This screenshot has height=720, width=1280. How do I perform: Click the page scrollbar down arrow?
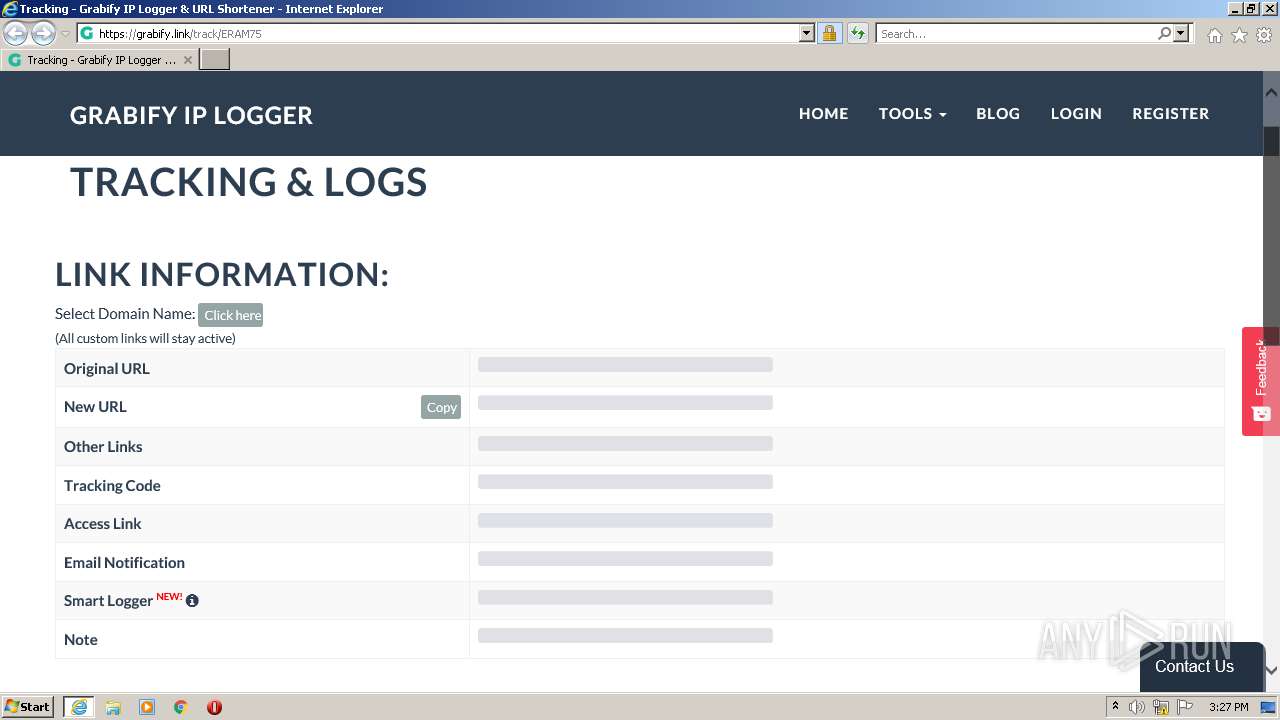[1271, 670]
